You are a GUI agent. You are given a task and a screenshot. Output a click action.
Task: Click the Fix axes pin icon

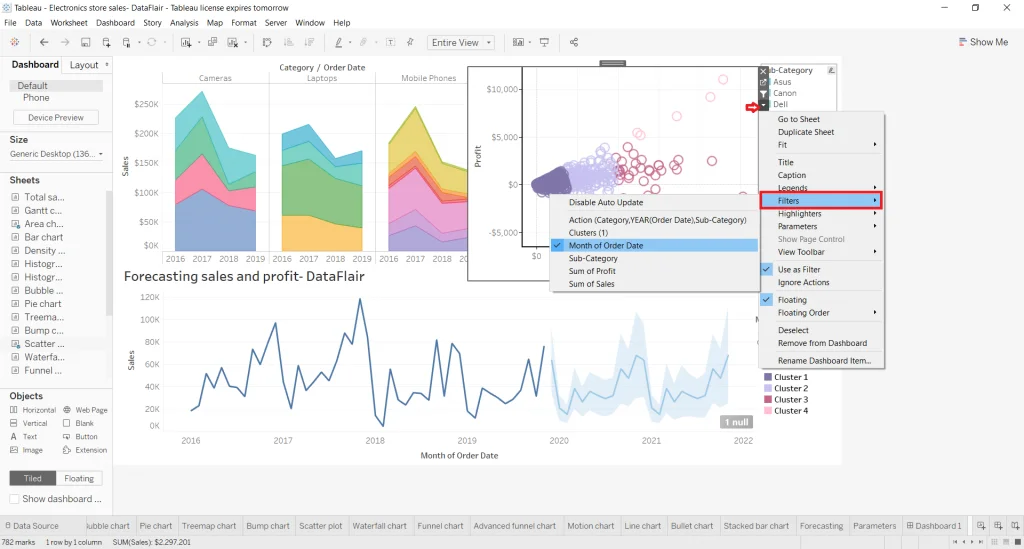(410, 42)
